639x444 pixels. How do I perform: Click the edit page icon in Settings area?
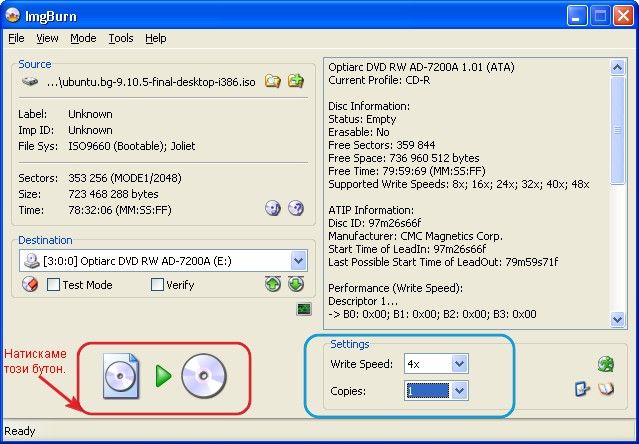tap(582, 389)
